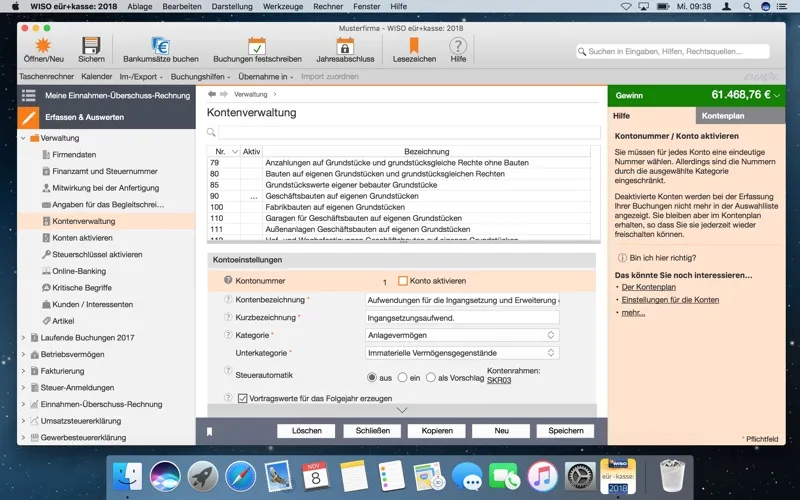This screenshot has width=800, height=500.
Task: Select Steuerautomatik option als Vorschlag
Action: pos(431,378)
